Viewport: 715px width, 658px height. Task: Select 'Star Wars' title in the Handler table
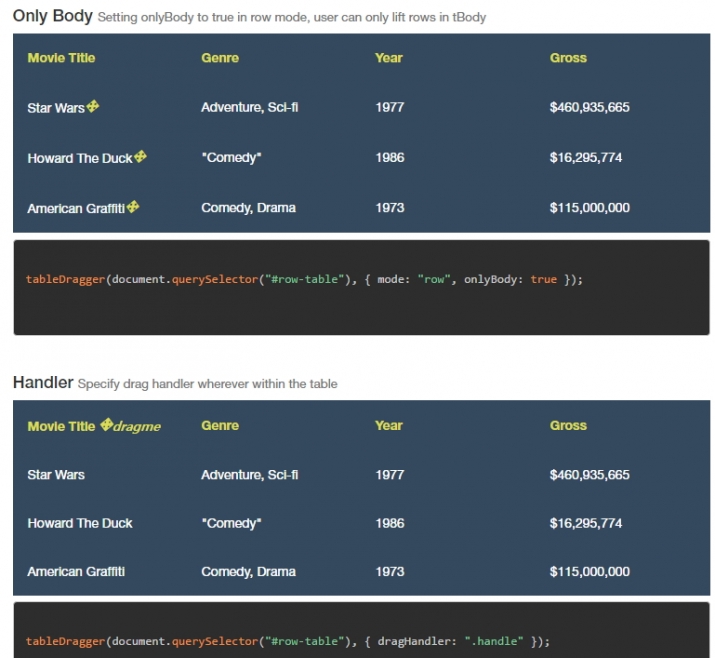(x=56, y=475)
